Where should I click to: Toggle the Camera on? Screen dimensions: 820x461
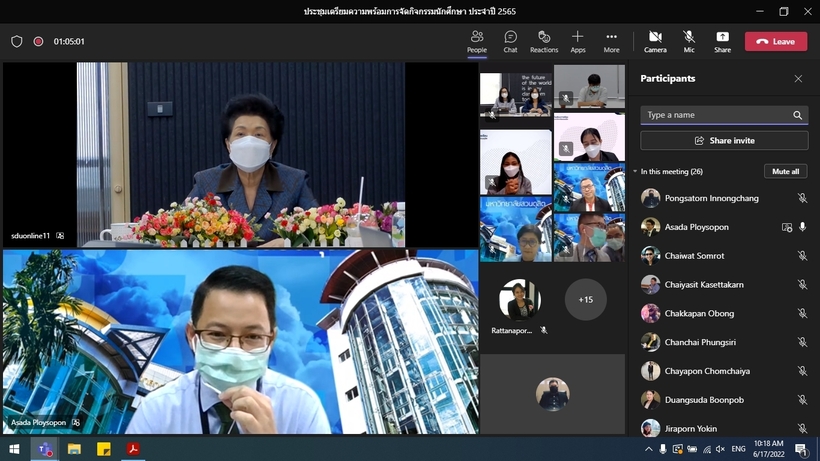click(655, 42)
